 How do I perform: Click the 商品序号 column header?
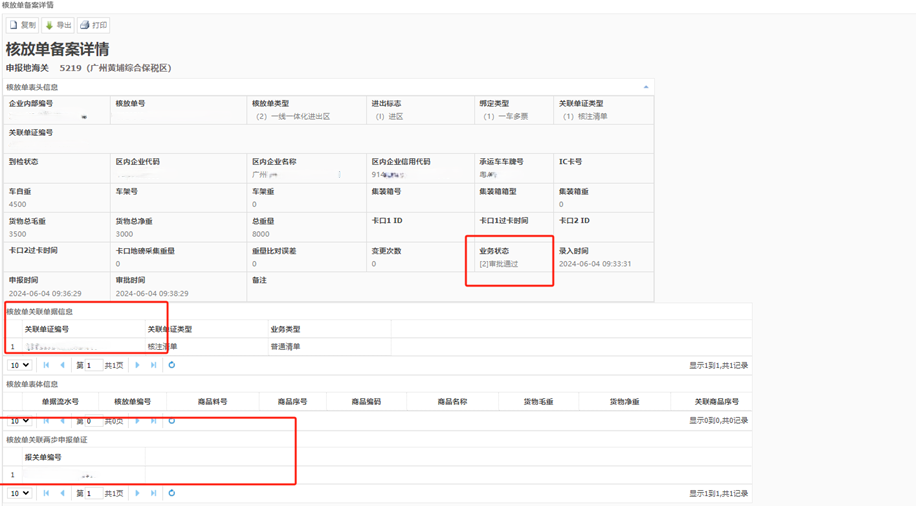click(292, 401)
